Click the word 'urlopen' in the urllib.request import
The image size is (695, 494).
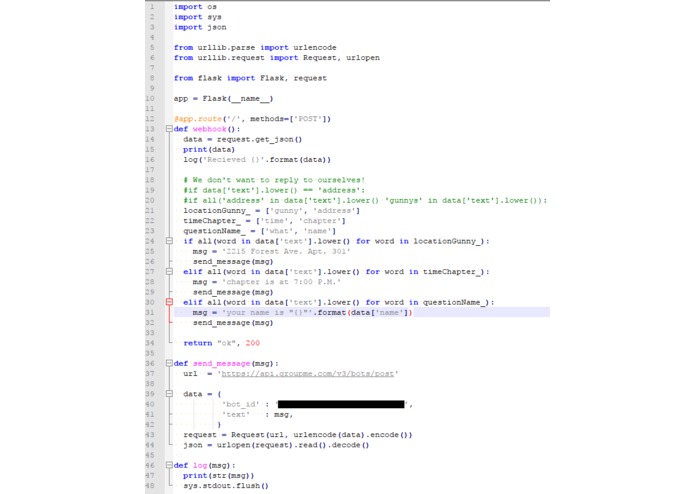pos(363,58)
